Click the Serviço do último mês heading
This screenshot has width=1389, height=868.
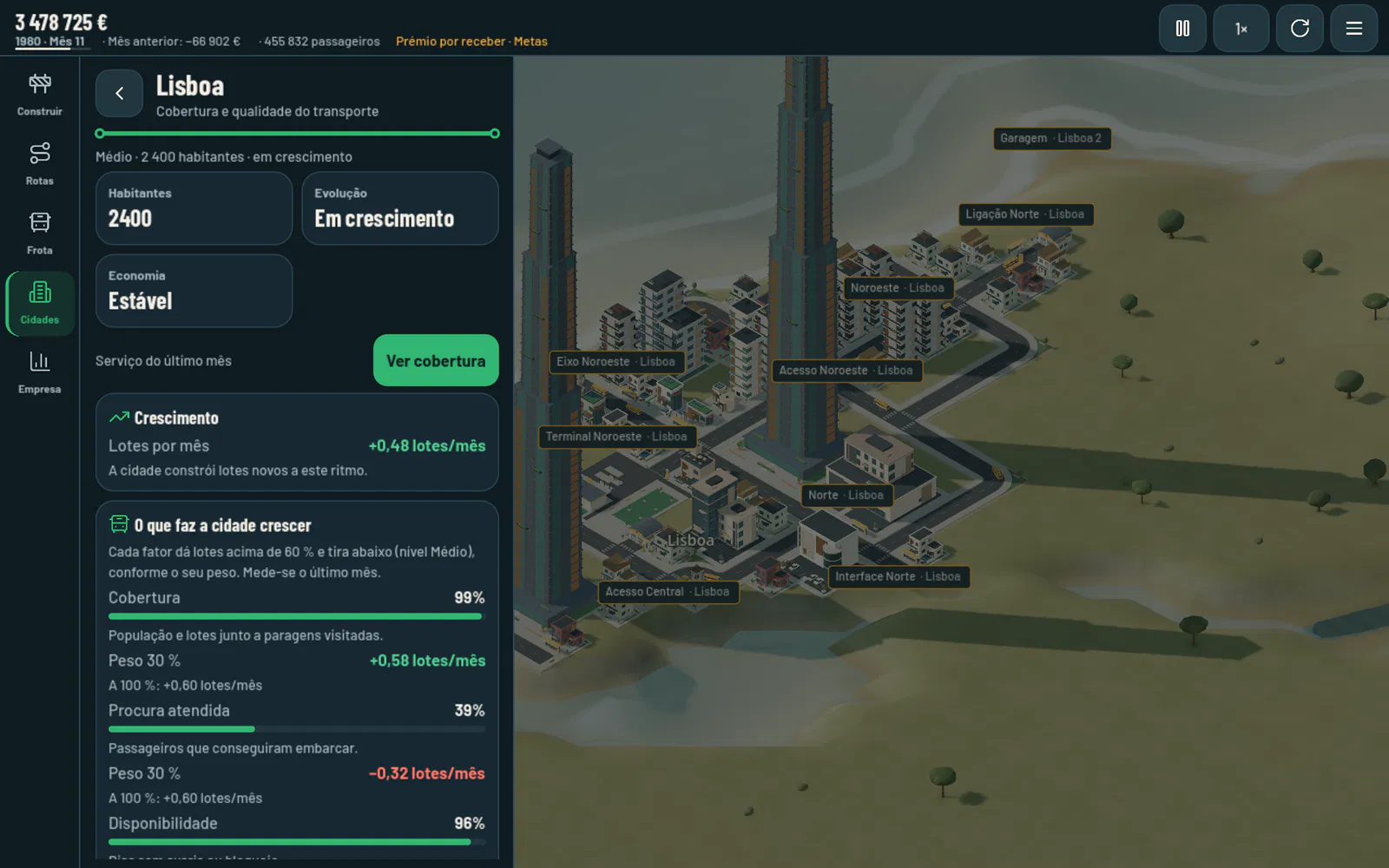click(163, 361)
